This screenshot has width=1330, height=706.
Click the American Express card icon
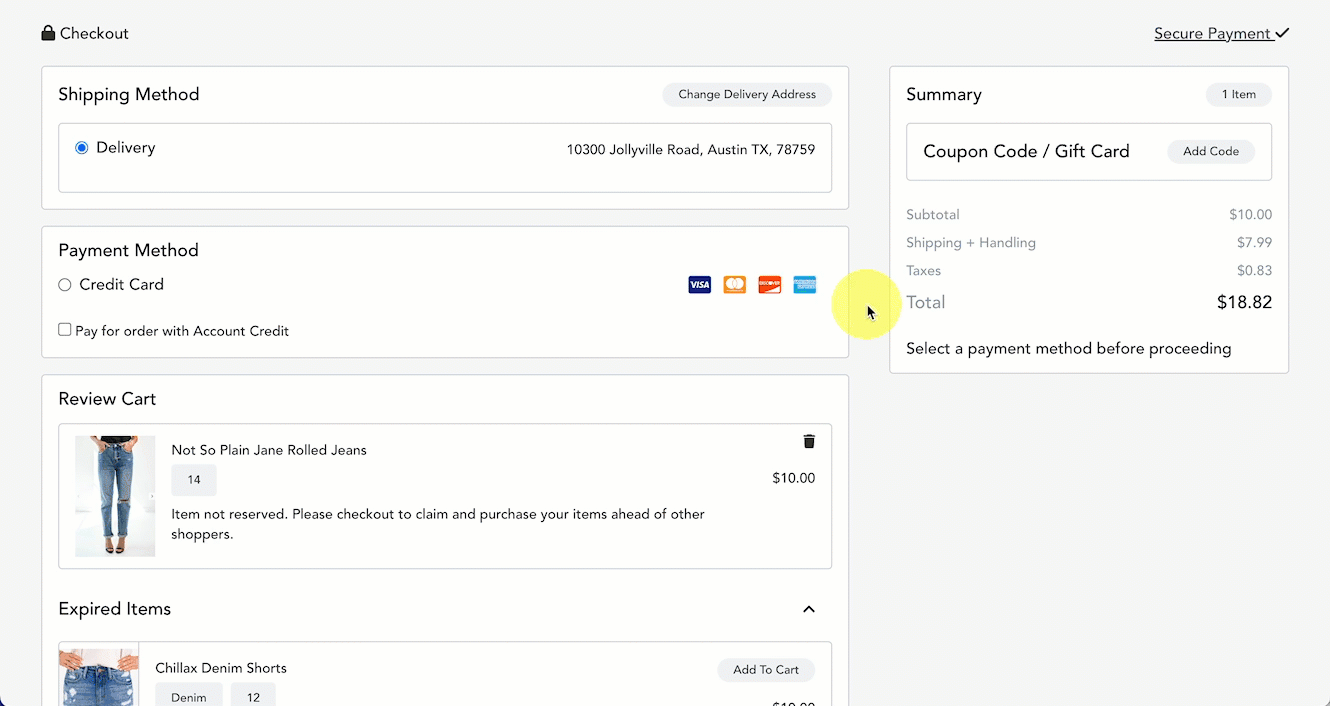(x=804, y=285)
